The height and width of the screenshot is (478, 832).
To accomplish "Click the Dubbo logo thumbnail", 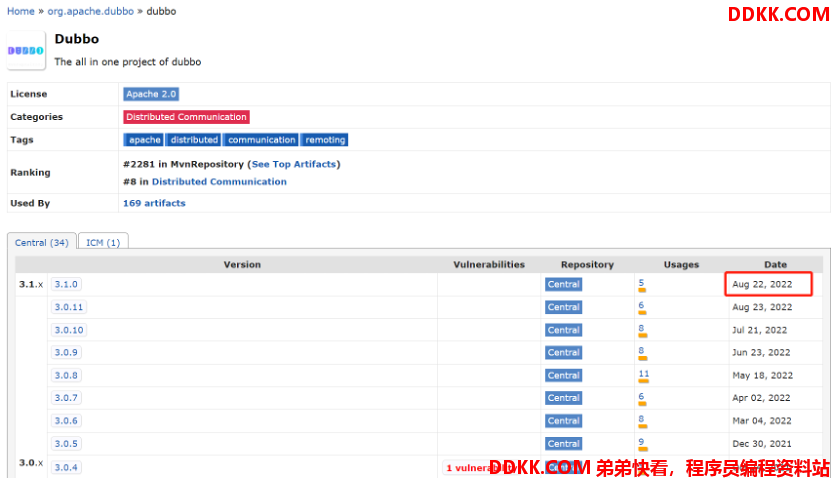I will 26,50.
